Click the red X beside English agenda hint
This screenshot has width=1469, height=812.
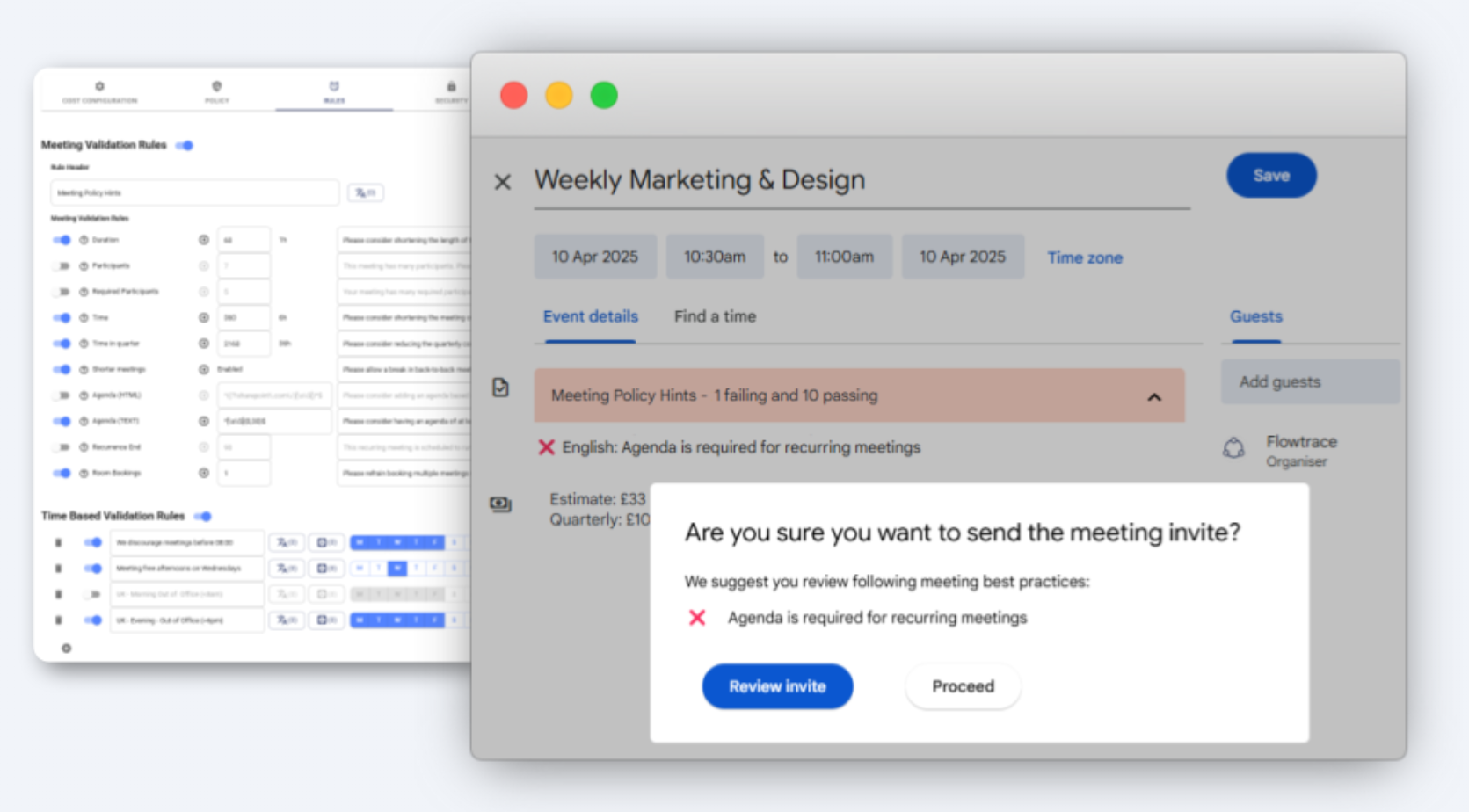546,447
